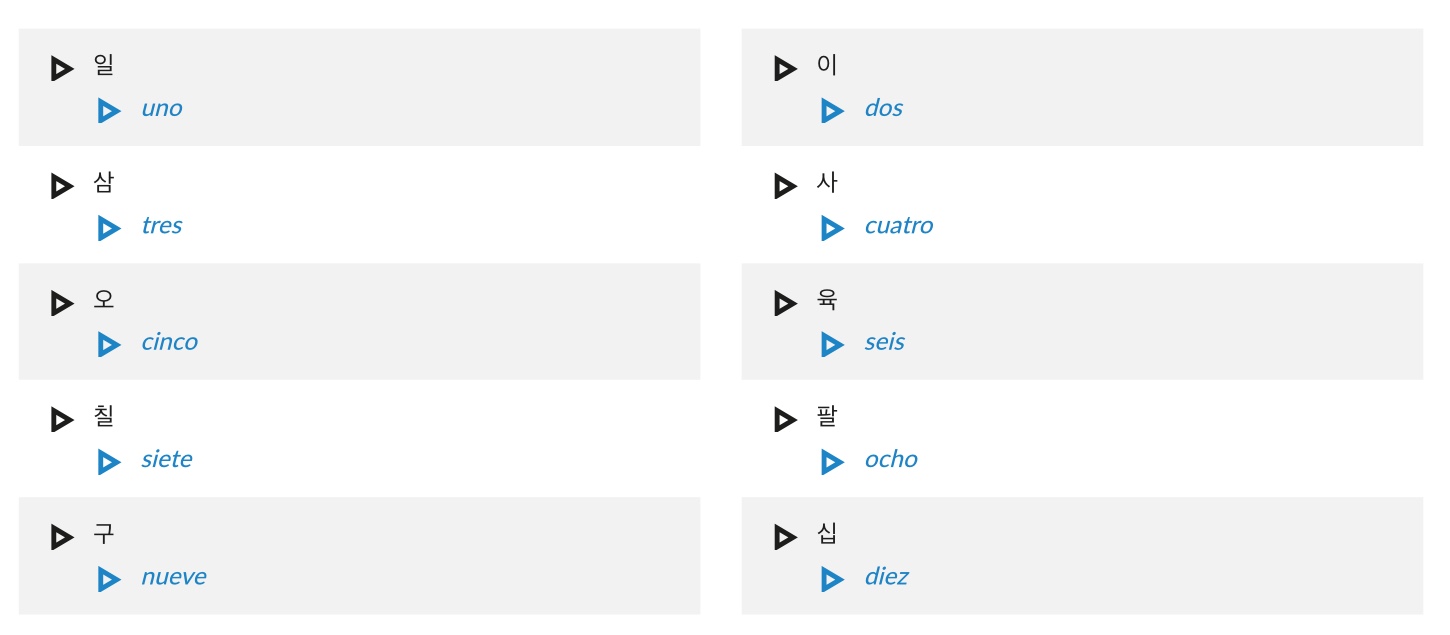Select the nueve translation link
The image size is (1450, 635).
pos(174,577)
